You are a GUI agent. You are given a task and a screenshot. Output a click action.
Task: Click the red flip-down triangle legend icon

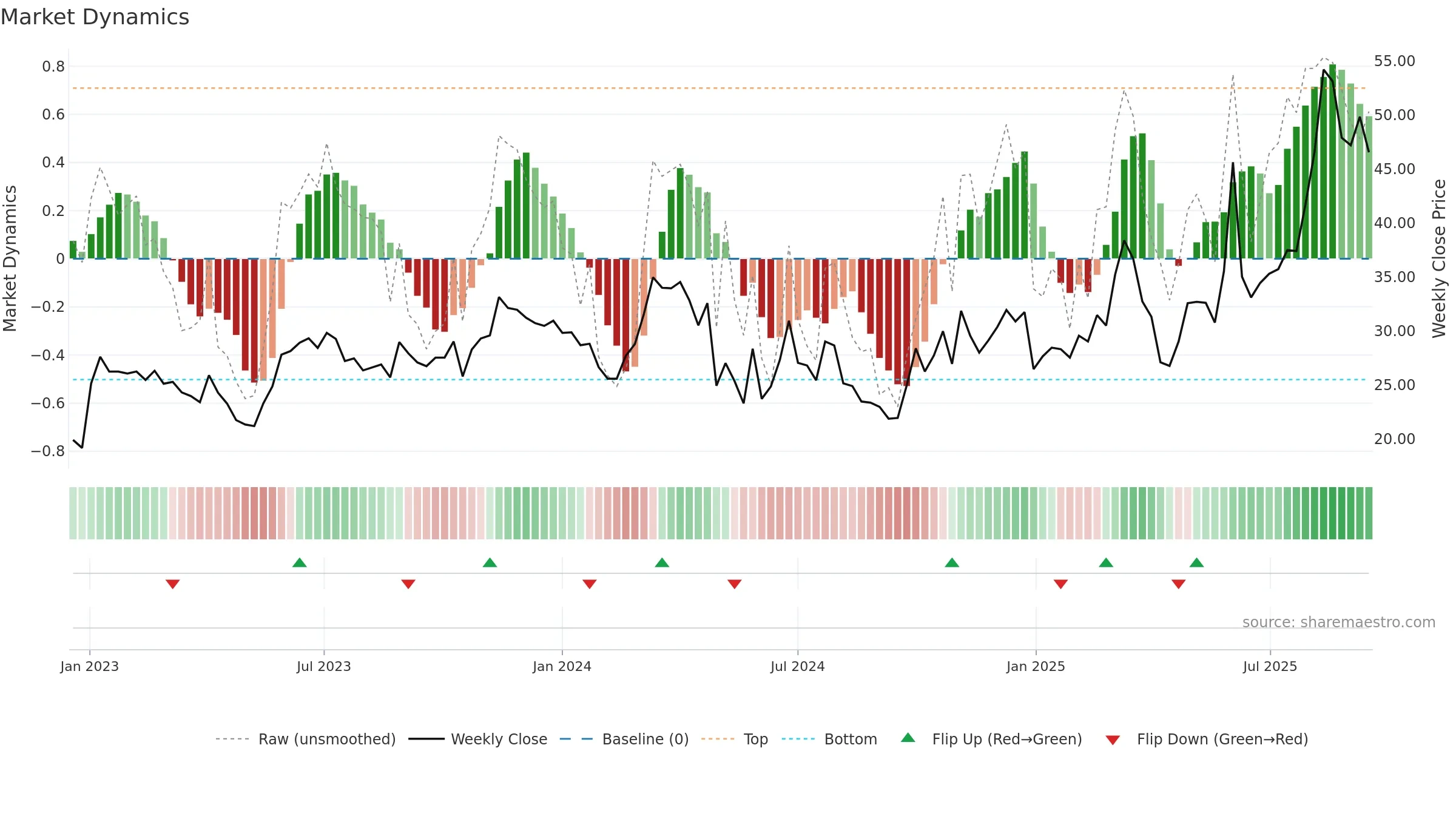point(1113,740)
